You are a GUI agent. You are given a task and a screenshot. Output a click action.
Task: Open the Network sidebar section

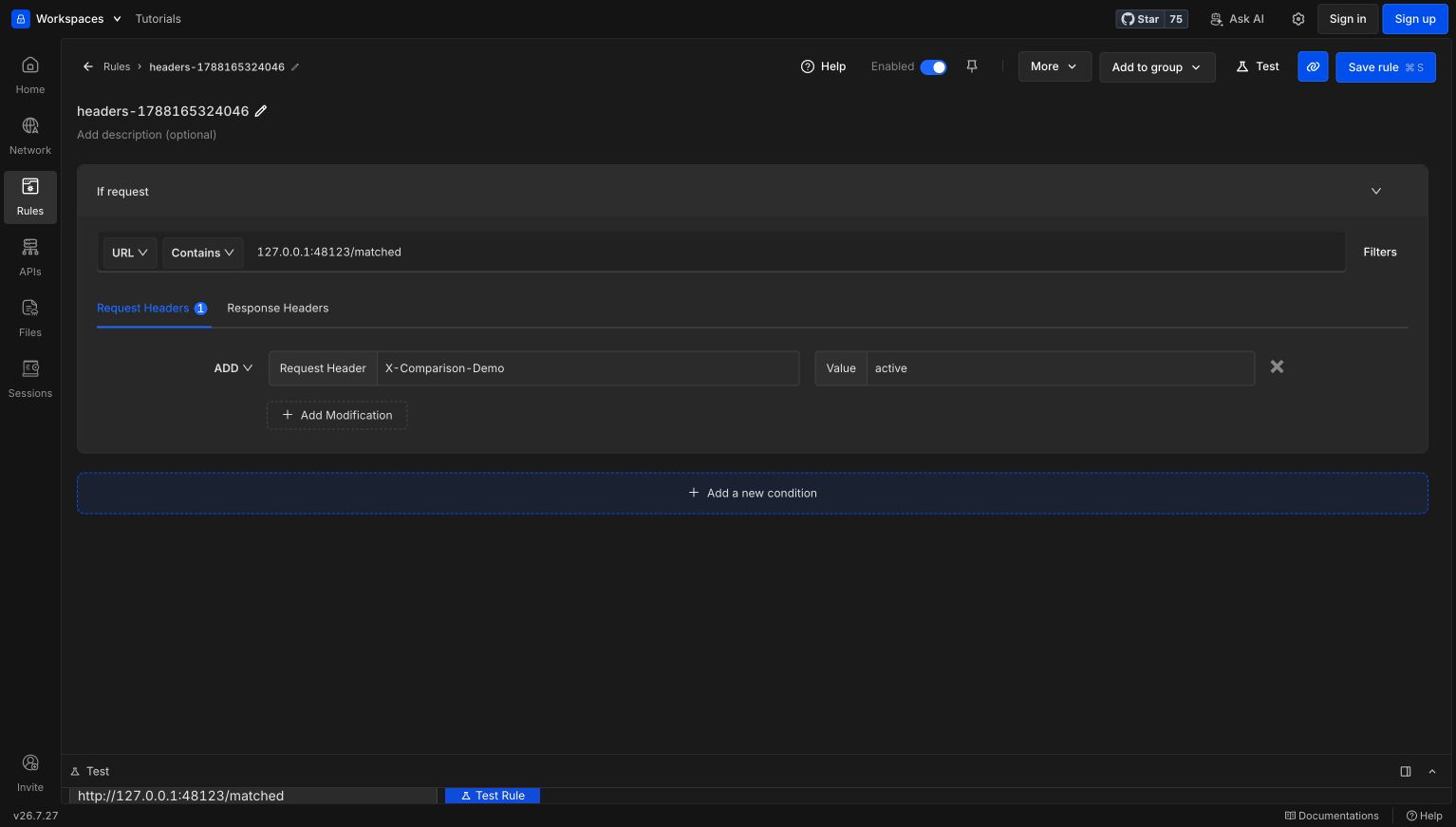pos(30,136)
